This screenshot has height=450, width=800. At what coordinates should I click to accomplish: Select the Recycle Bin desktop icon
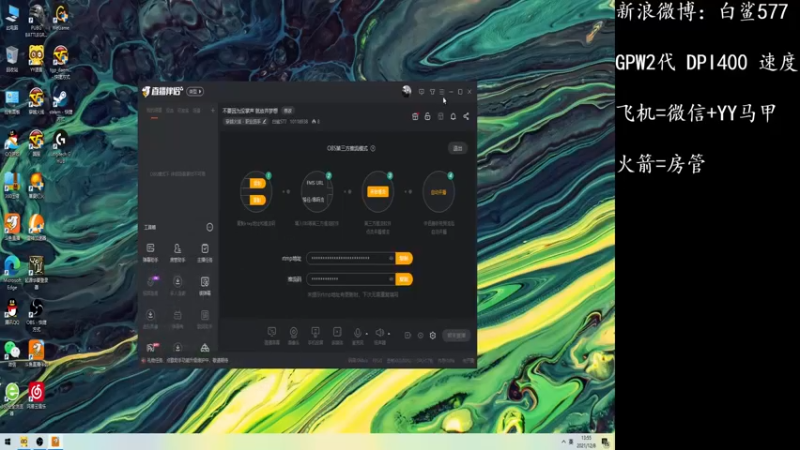tap(12, 59)
